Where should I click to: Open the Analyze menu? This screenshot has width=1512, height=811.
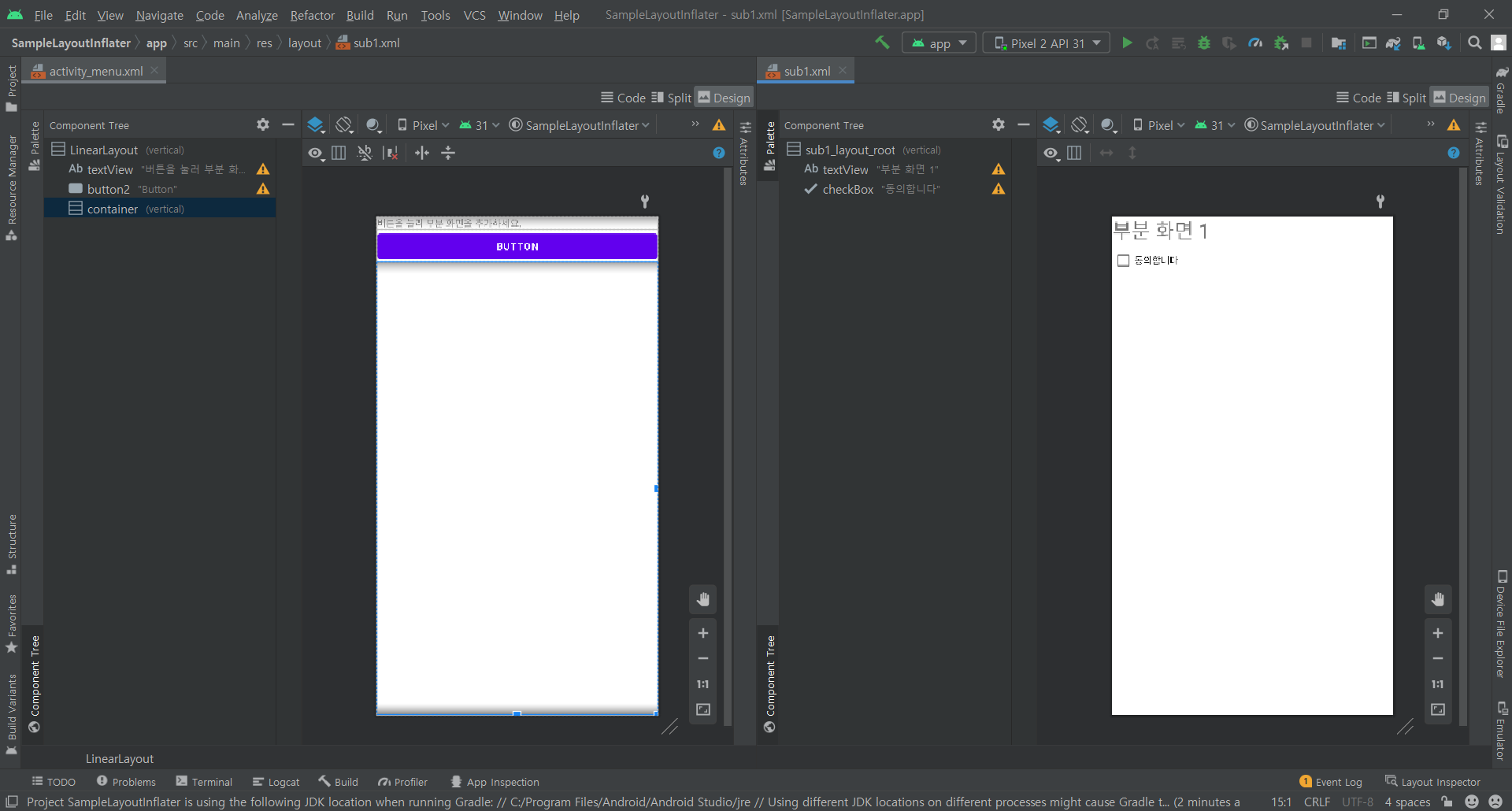(257, 15)
